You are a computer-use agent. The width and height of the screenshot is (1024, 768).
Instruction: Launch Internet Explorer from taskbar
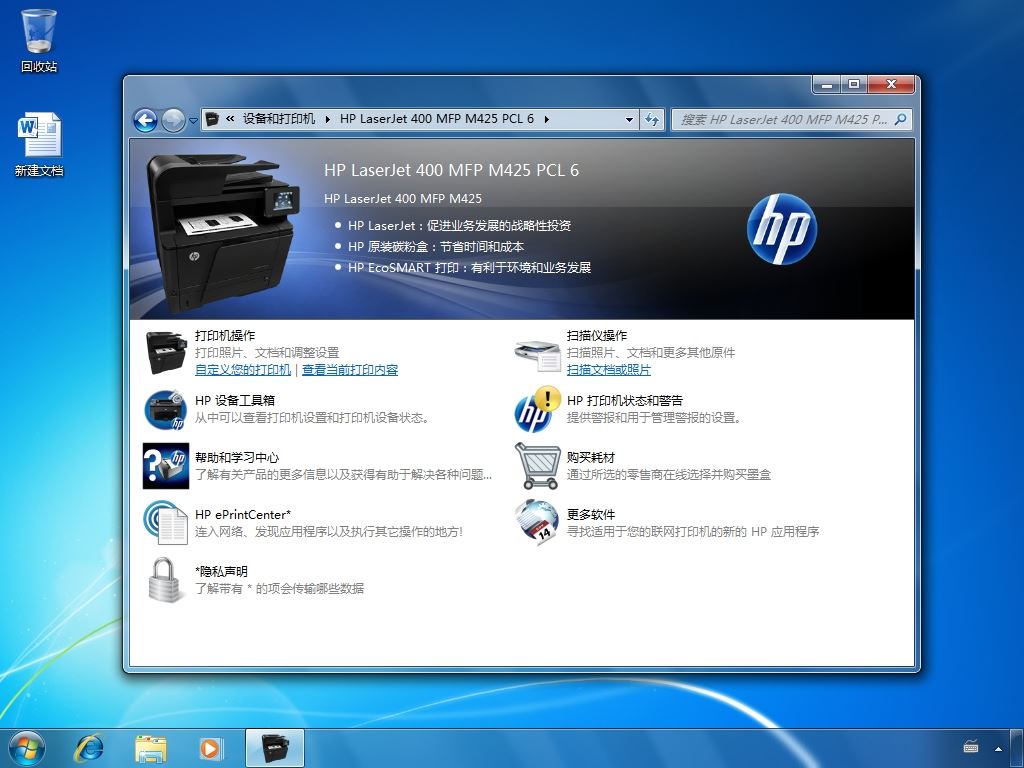coord(89,748)
